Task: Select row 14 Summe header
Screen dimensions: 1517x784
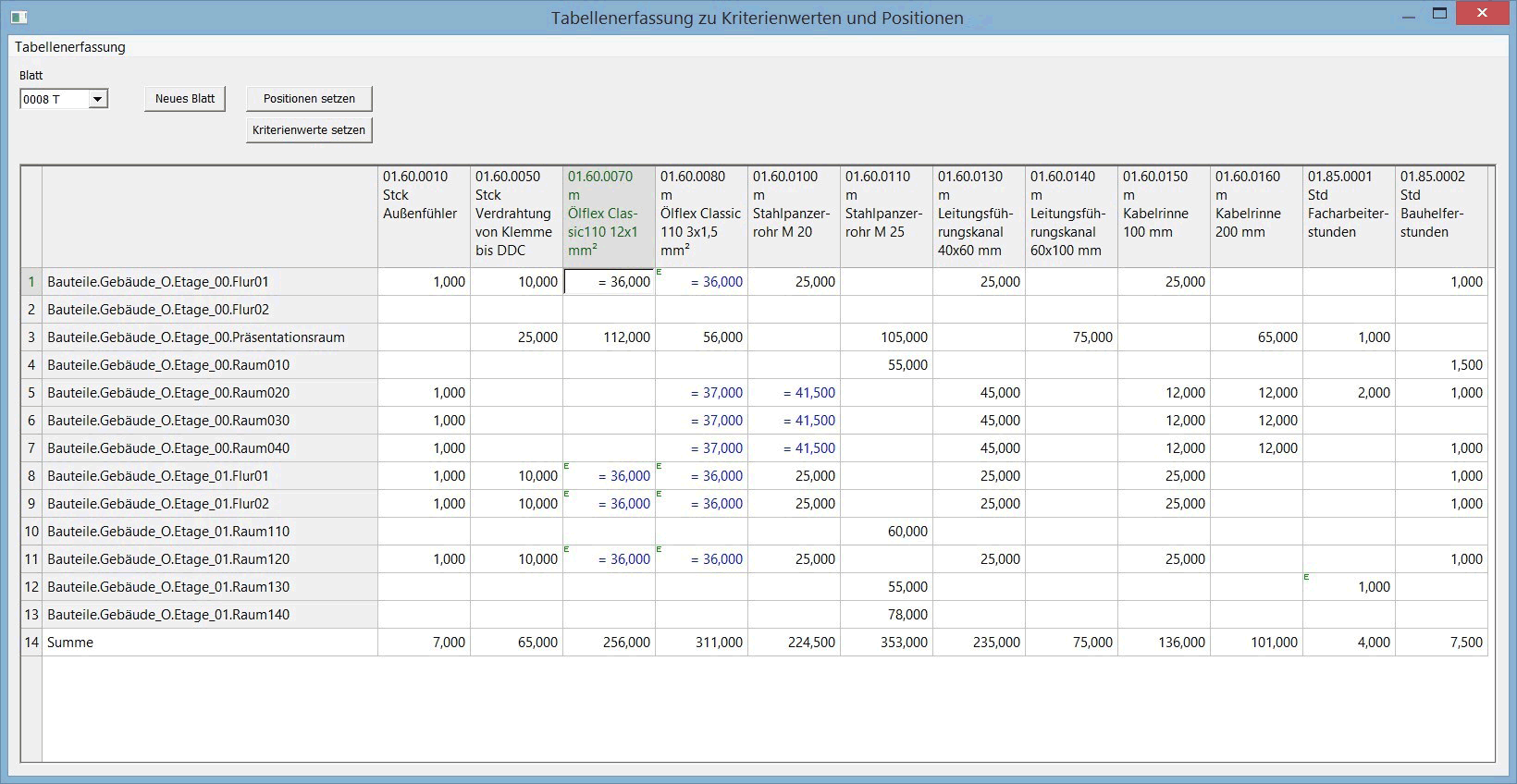Action: point(31,643)
